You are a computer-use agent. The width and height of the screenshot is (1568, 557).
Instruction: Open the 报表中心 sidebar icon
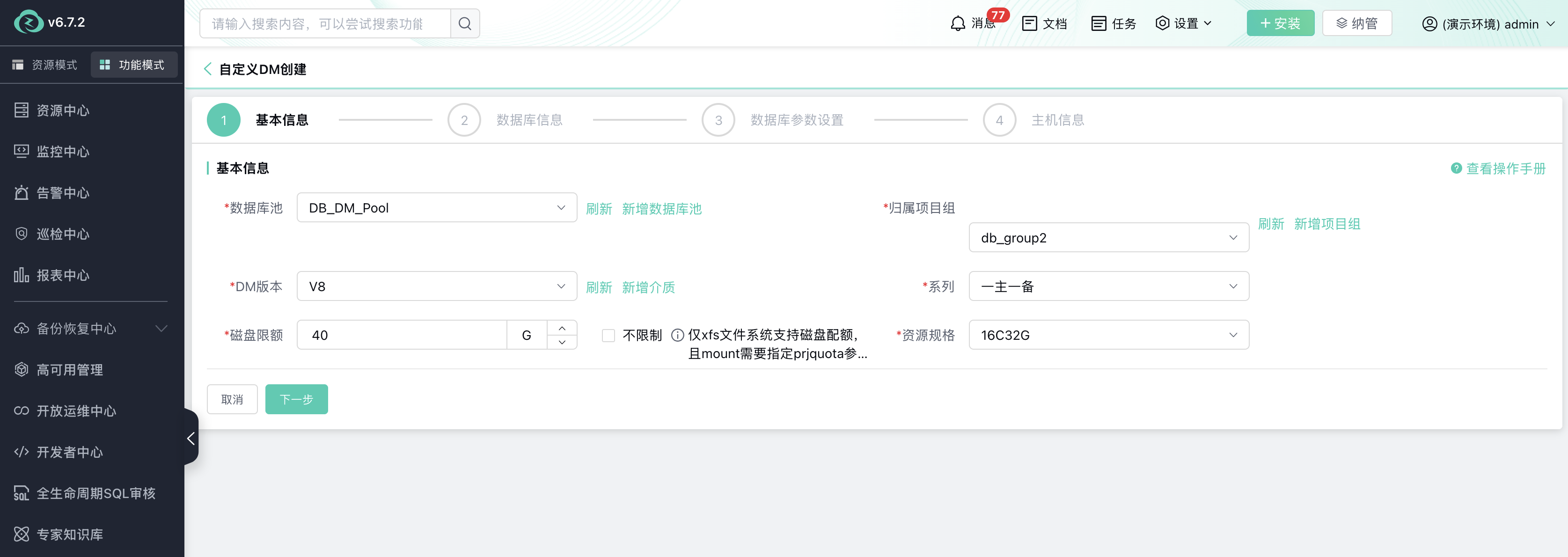pos(22,275)
